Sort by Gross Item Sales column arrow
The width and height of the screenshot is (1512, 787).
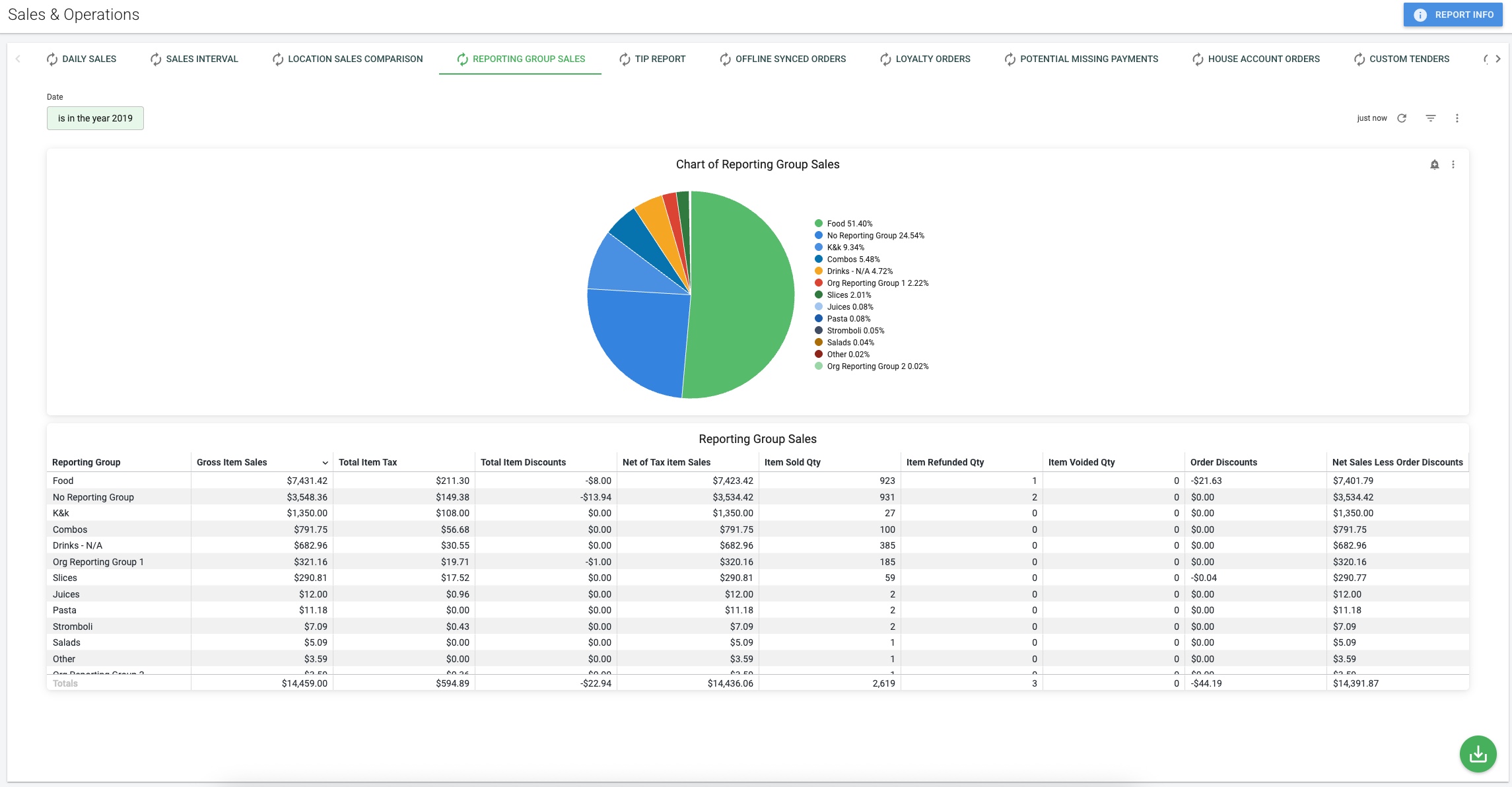pos(325,463)
